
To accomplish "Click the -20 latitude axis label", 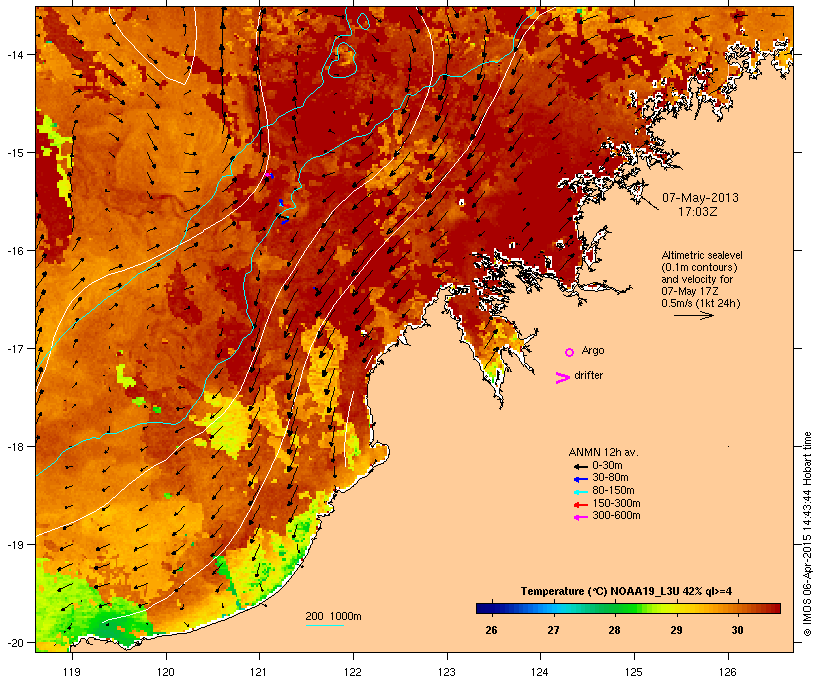I will point(15,643).
